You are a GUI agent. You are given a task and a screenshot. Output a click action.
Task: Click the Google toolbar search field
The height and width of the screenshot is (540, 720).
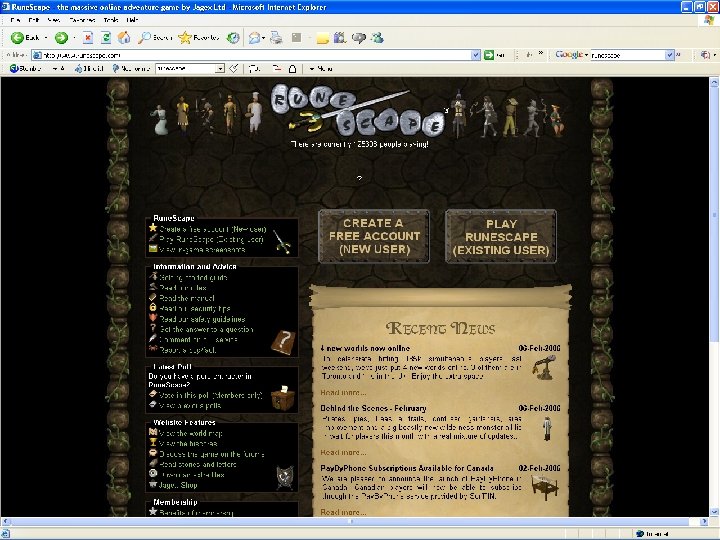click(628, 55)
